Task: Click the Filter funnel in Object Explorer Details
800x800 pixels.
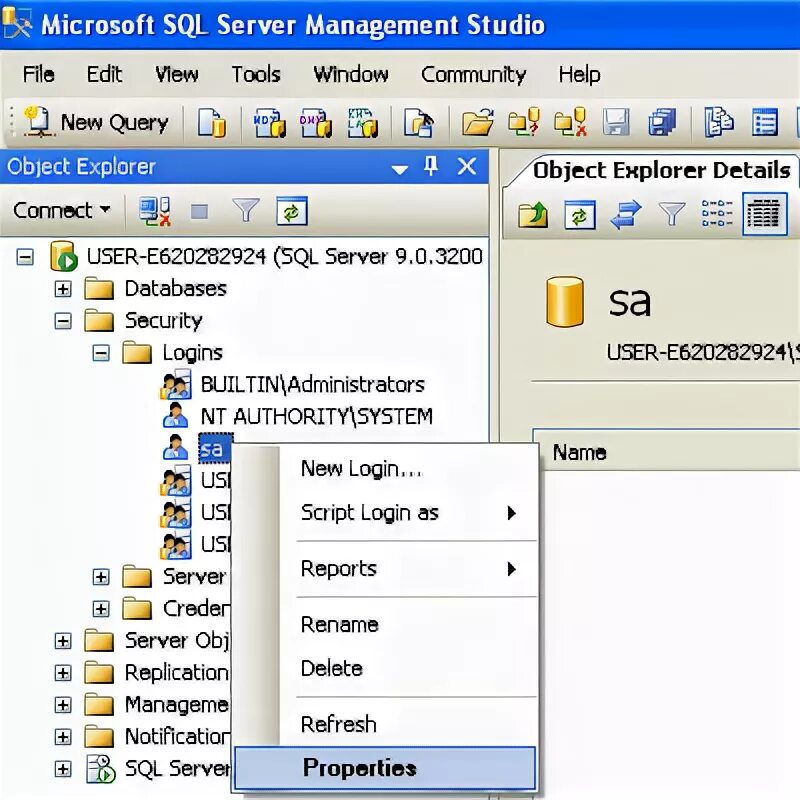Action: [x=672, y=213]
